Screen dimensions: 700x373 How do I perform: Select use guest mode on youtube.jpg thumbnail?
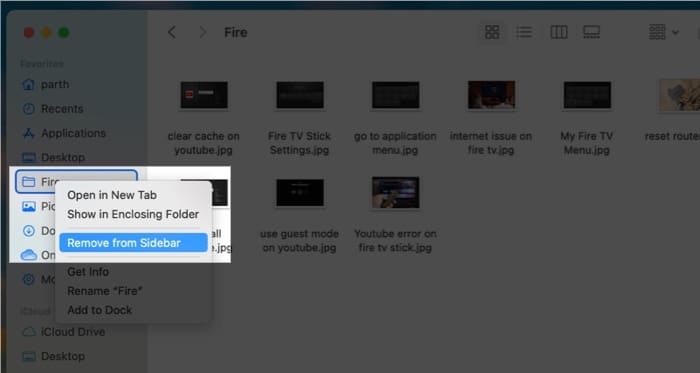coord(300,192)
